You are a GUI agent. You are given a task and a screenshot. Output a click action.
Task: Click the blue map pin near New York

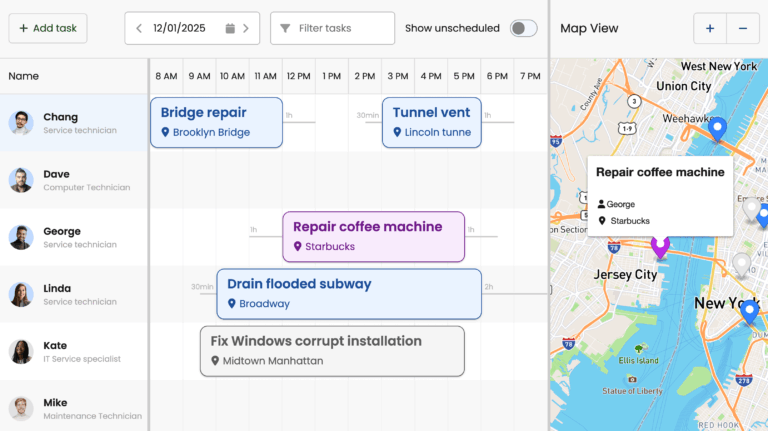pos(749,312)
